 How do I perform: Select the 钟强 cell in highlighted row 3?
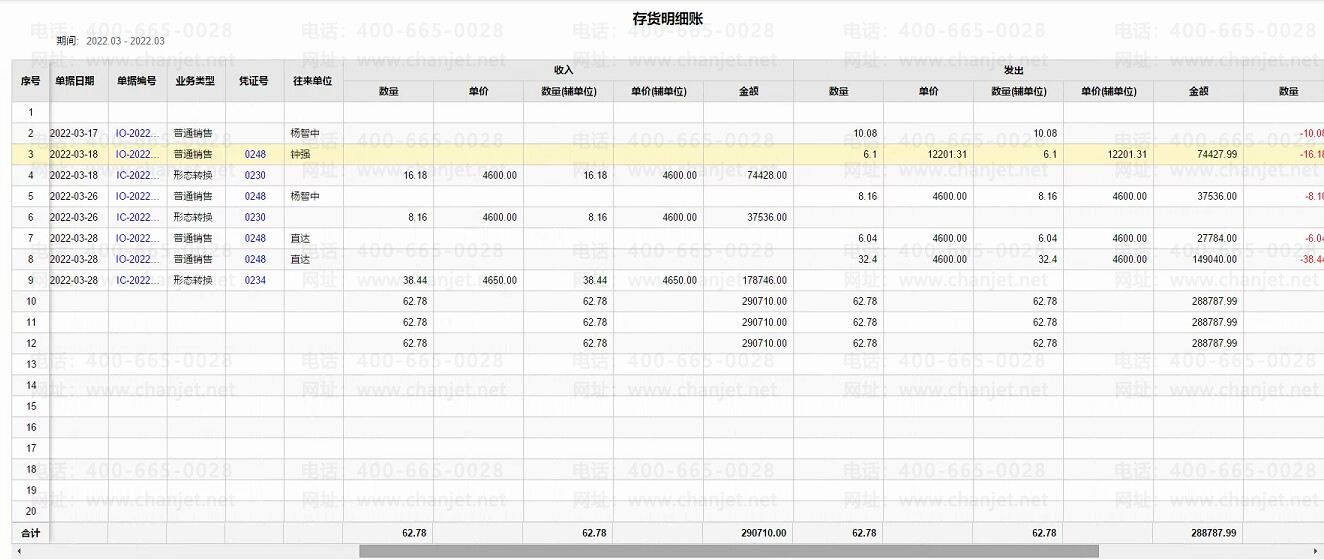[x=300, y=154]
